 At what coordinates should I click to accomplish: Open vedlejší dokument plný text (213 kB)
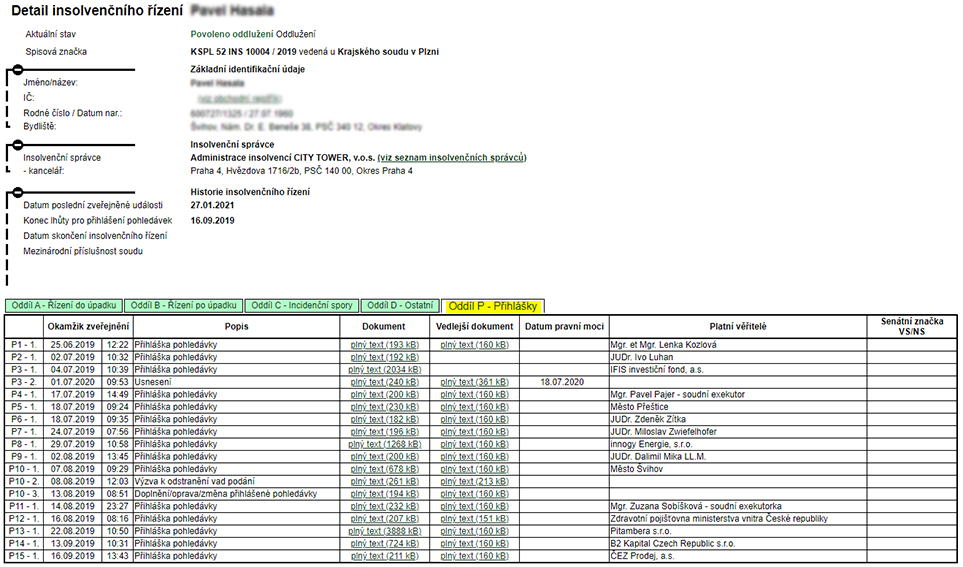(474, 481)
